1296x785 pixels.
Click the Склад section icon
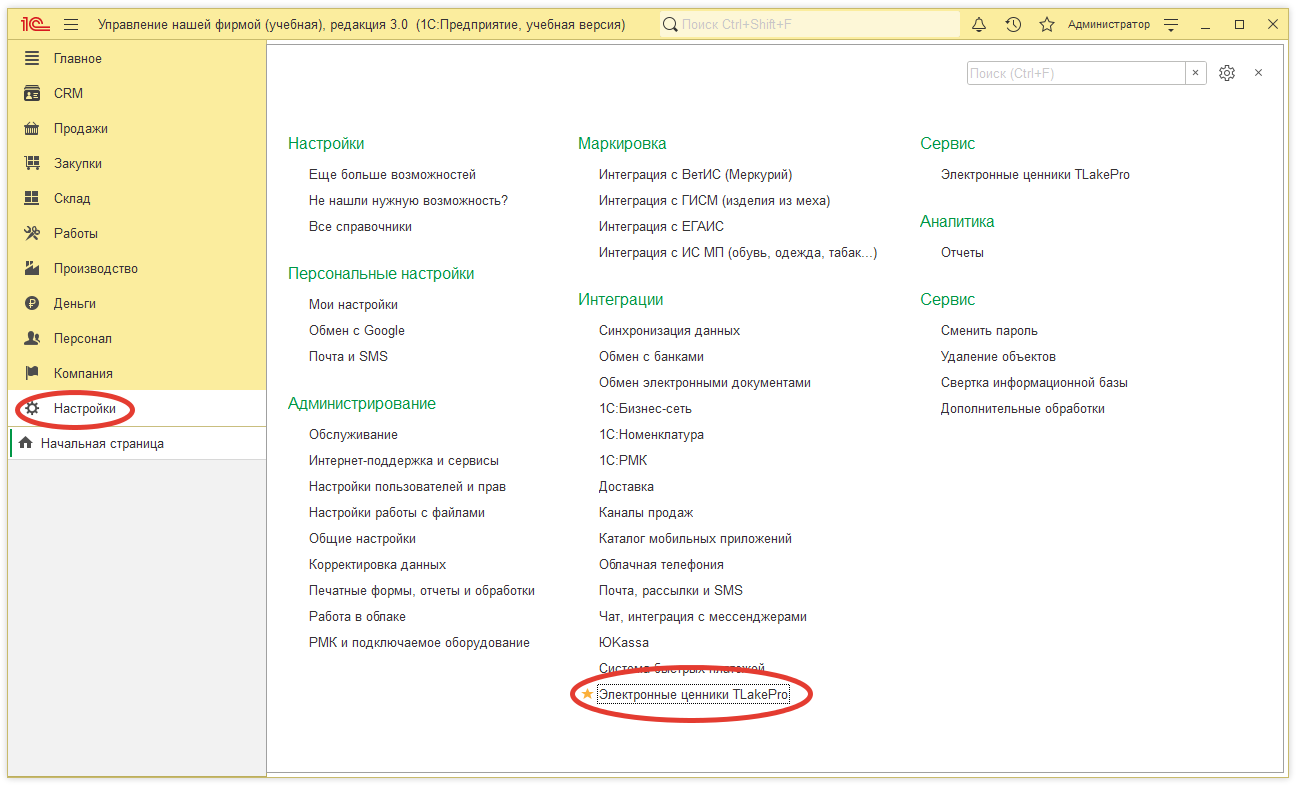(32, 198)
